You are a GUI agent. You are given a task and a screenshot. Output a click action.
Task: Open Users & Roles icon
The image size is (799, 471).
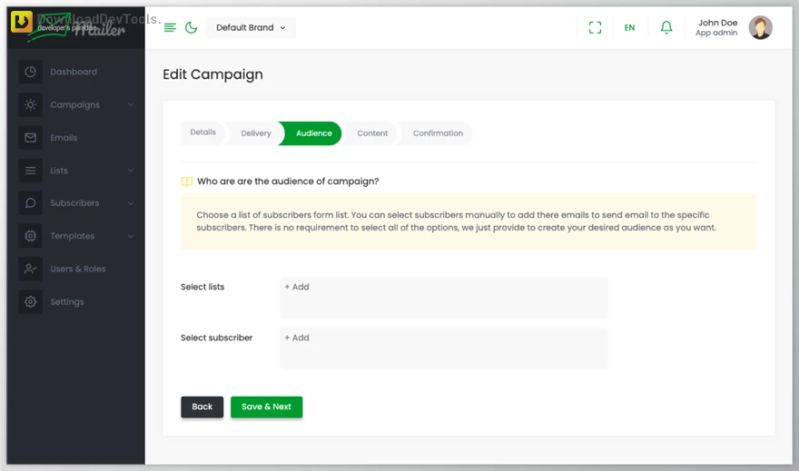click(x=31, y=269)
